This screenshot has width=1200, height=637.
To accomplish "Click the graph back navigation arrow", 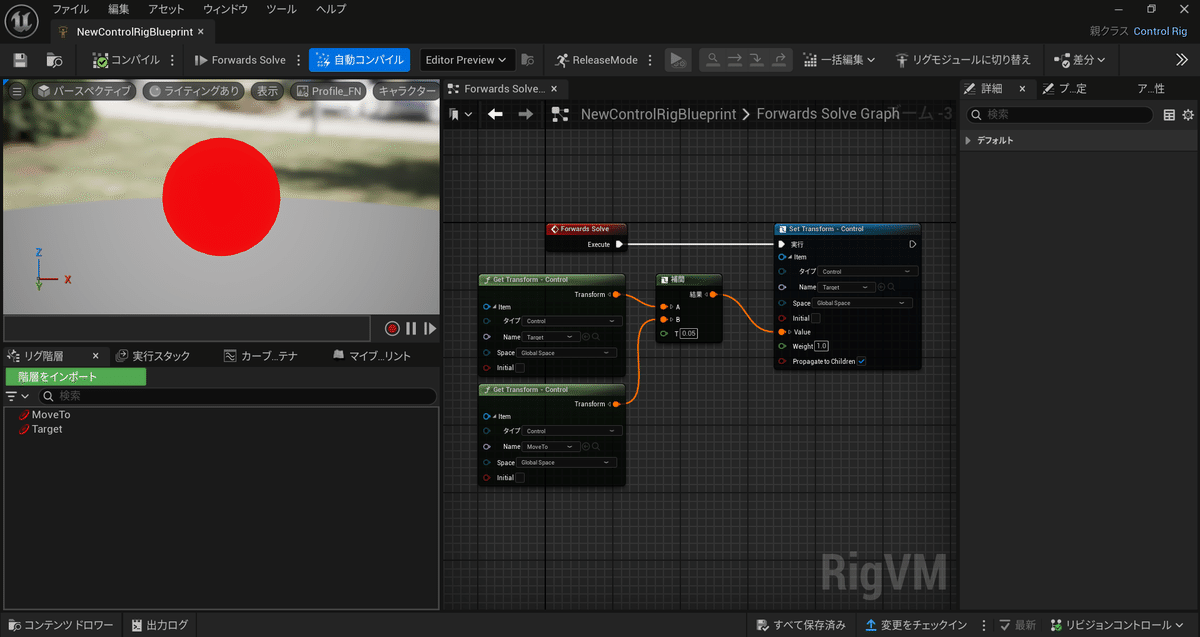I will coord(495,114).
